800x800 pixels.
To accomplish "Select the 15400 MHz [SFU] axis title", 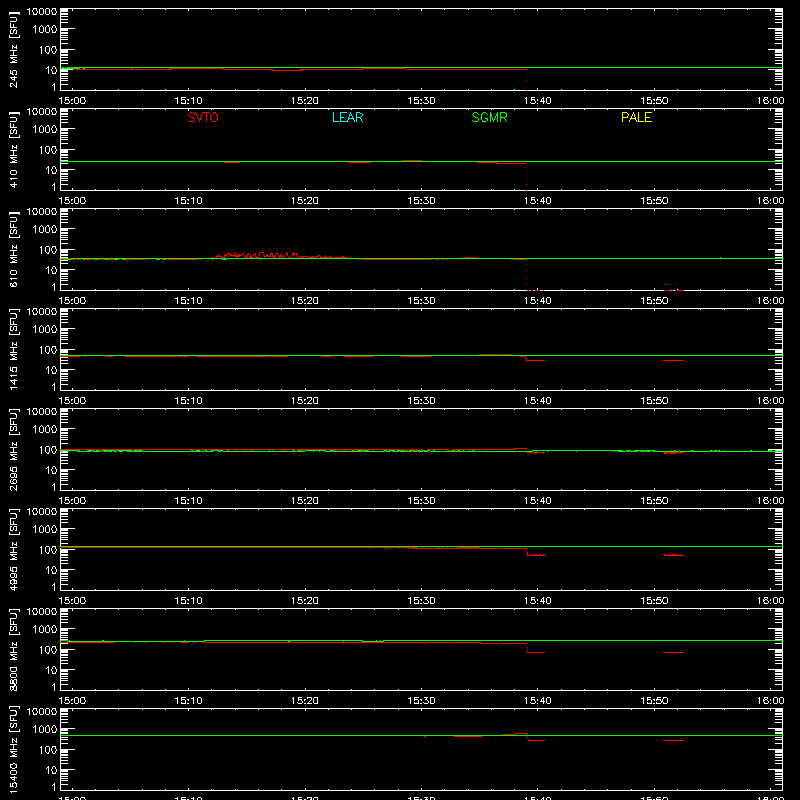I will [13, 749].
